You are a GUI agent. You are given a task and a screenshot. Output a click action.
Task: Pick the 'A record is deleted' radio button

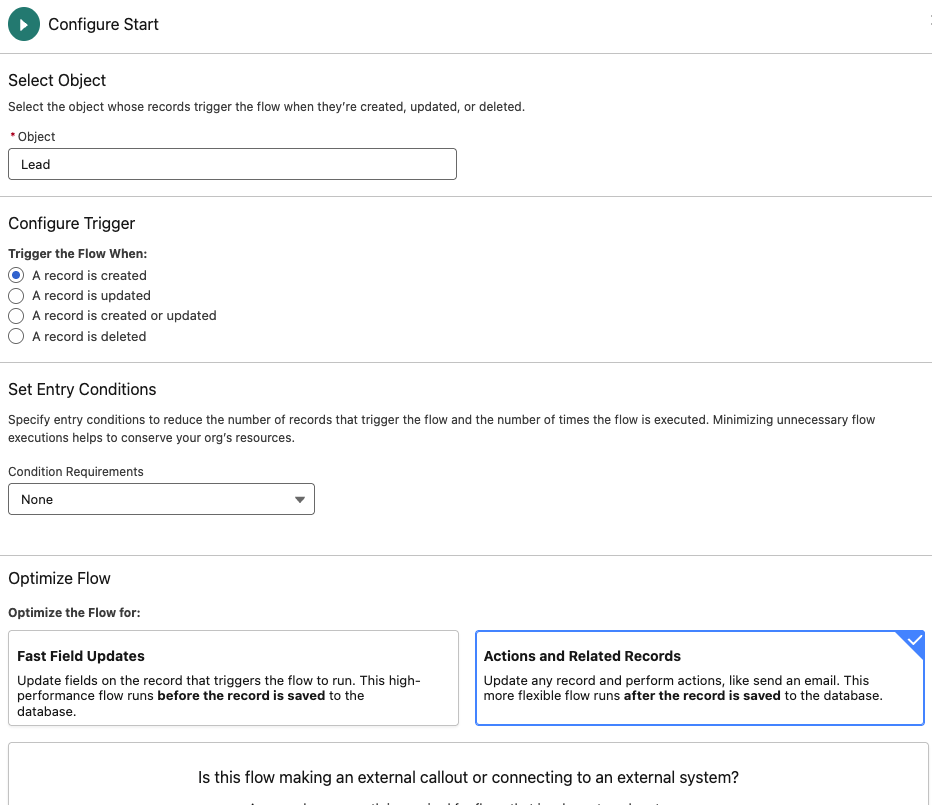click(16, 337)
